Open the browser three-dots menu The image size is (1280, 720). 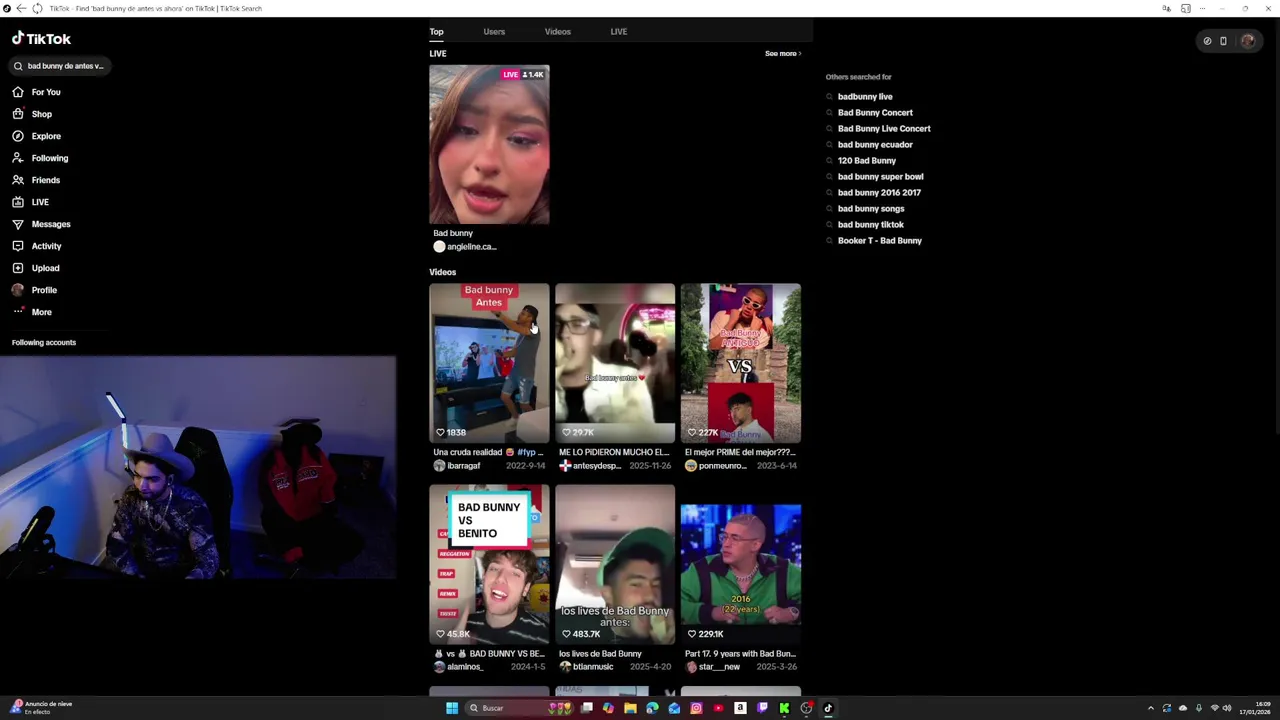[x=1203, y=8]
